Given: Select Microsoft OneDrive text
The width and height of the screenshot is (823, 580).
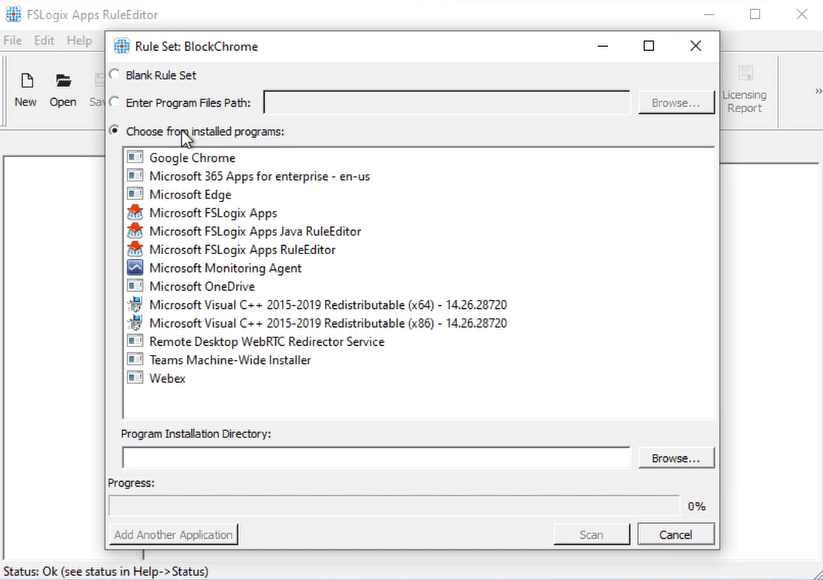Looking at the screenshot, I should (x=202, y=286).
